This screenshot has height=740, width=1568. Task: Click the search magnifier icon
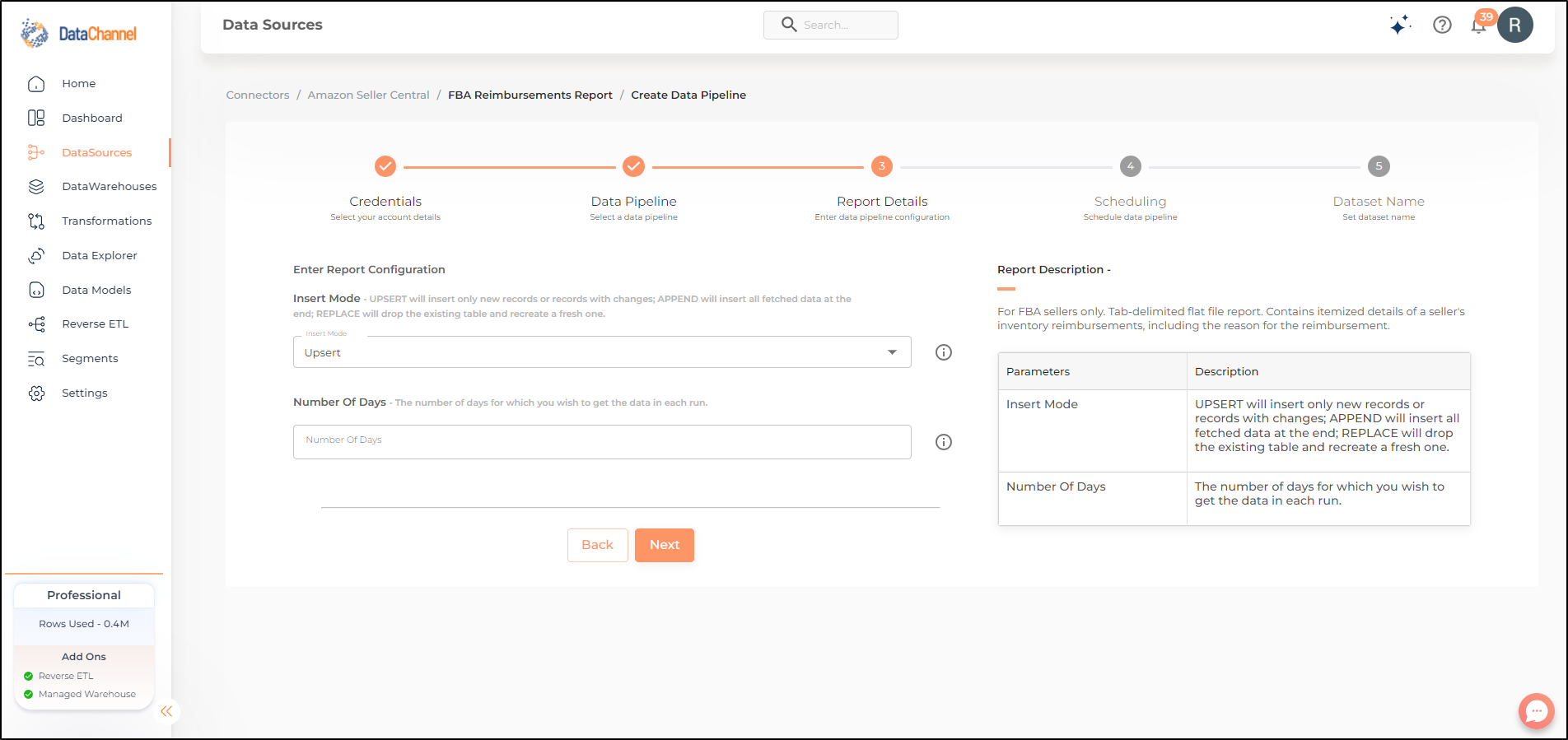(x=789, y=25)
